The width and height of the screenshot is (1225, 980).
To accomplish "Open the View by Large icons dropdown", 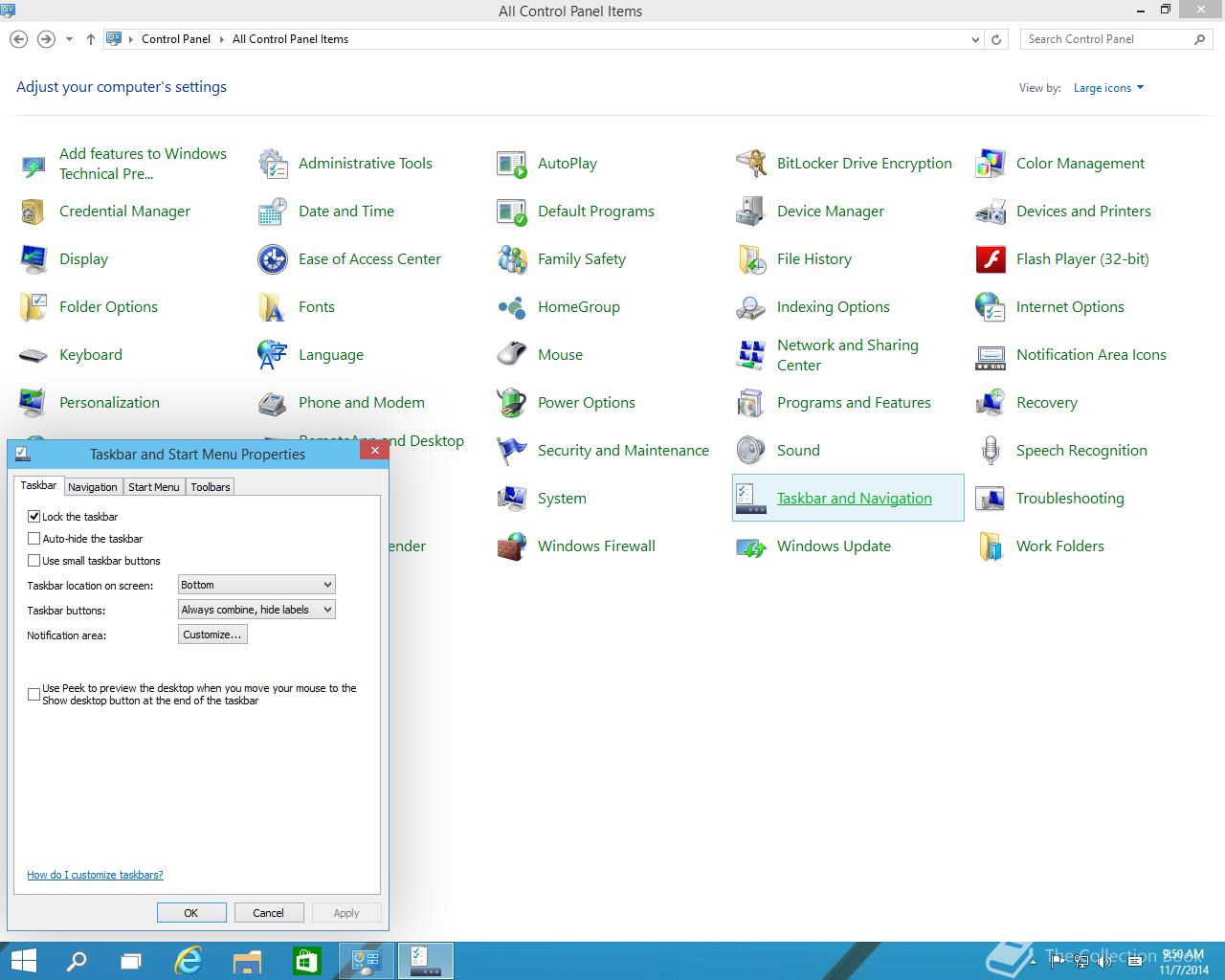I will pyautogui.click(x=1108, y=88).
